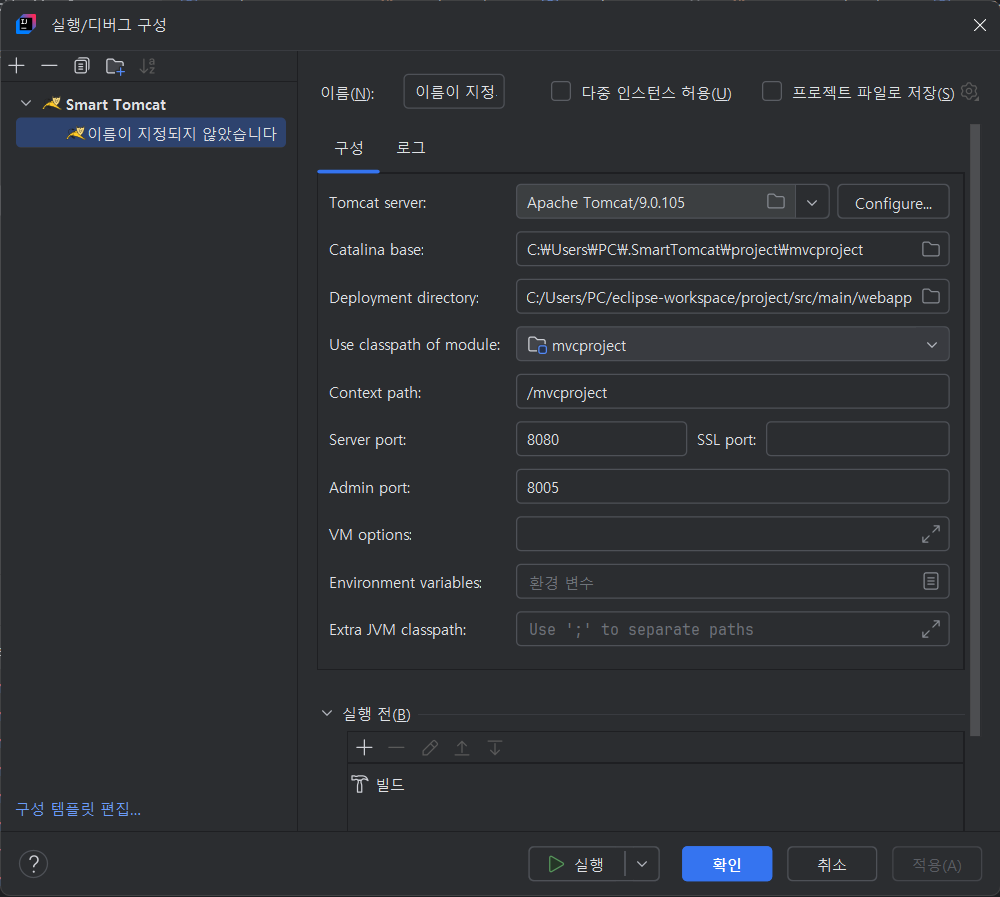Click the Configure... button
Screen dimensions: 1000x897
[x=893, y=202]
